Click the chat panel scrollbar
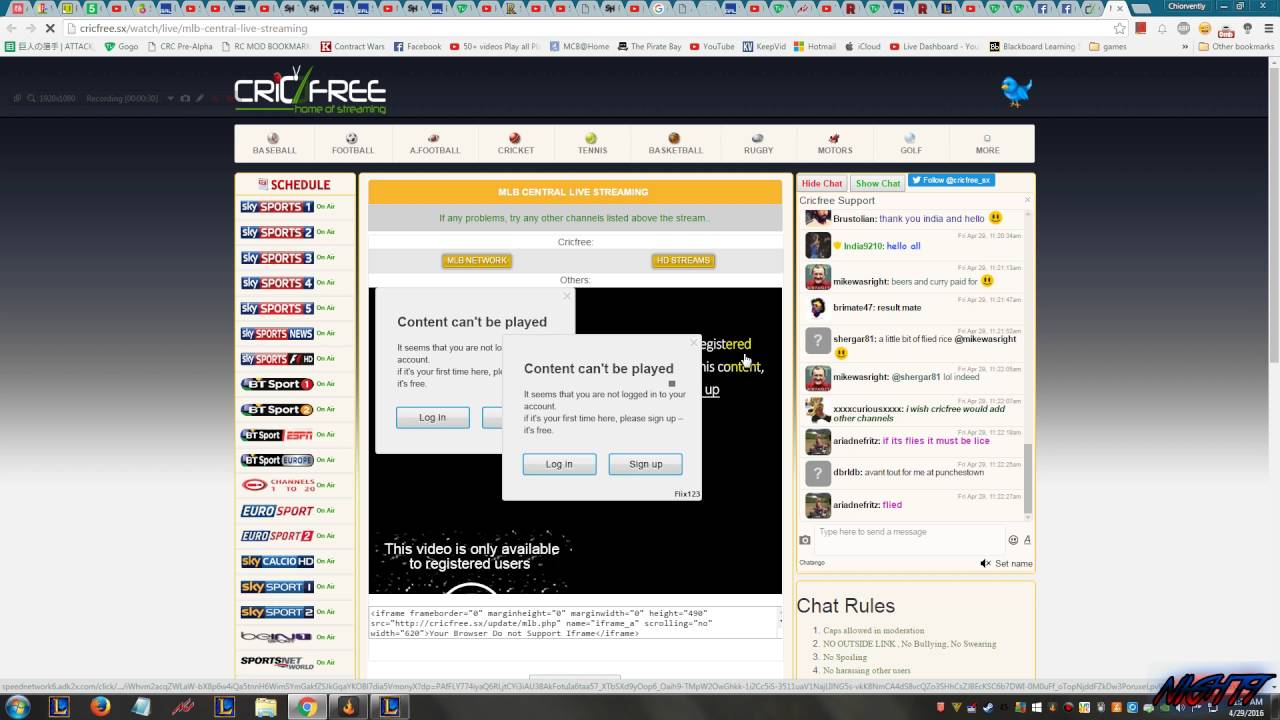1280x720 pixels. click(1027, 480)
